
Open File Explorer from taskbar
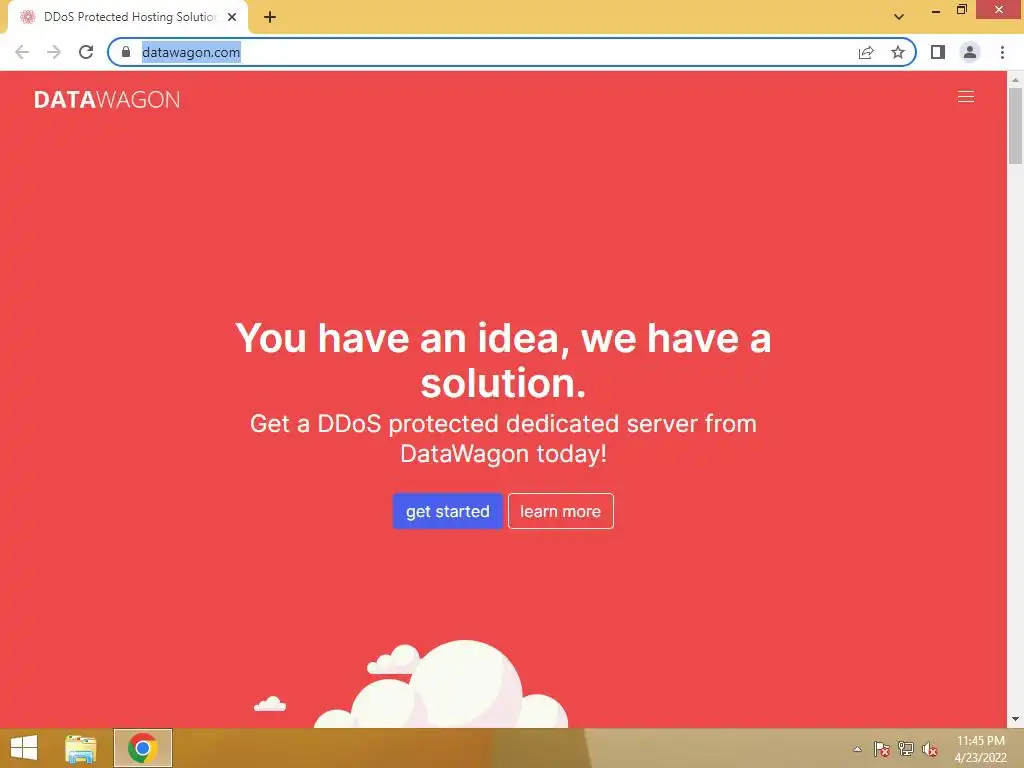tap(80, 748)
